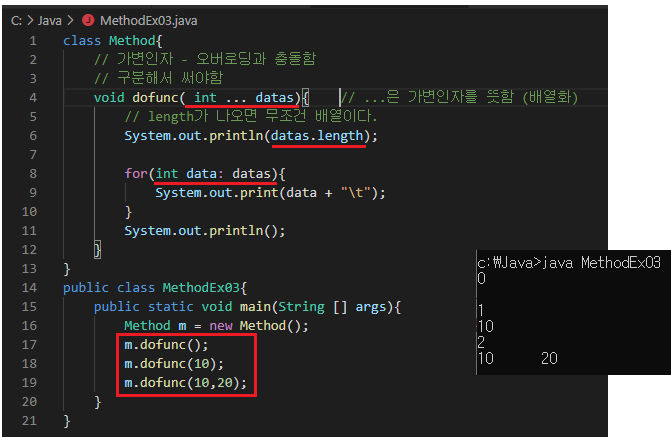Select the Java folder breadcrumb
The width and height of the screenshot is (671, 437).
50,21
